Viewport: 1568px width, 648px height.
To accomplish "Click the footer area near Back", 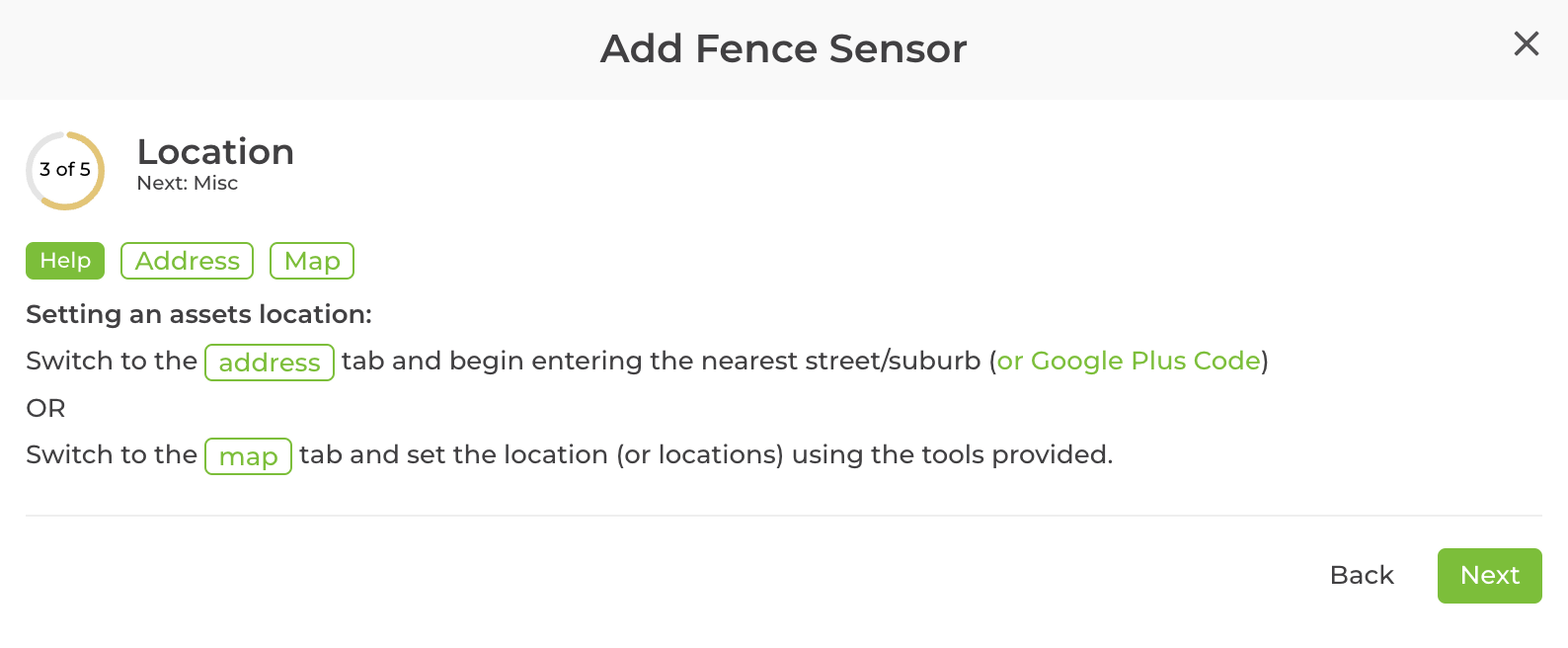I will tap(1362, 575).
